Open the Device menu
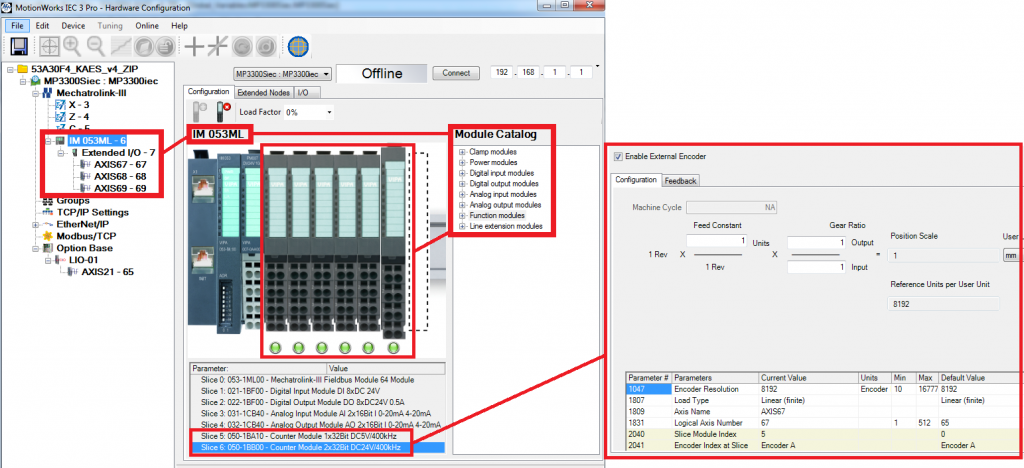This screenshot has height=468, width=1024. [73, 25]
